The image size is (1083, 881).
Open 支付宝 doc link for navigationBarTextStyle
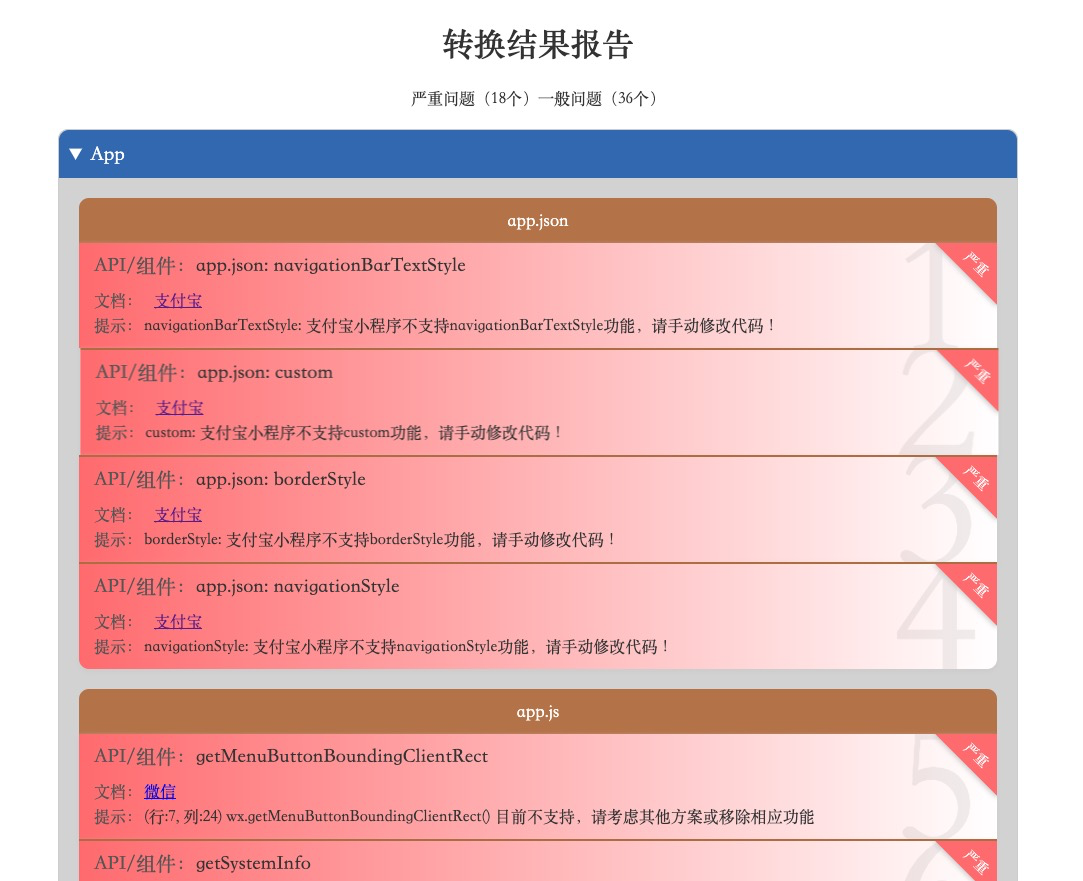tap(178, 301)
